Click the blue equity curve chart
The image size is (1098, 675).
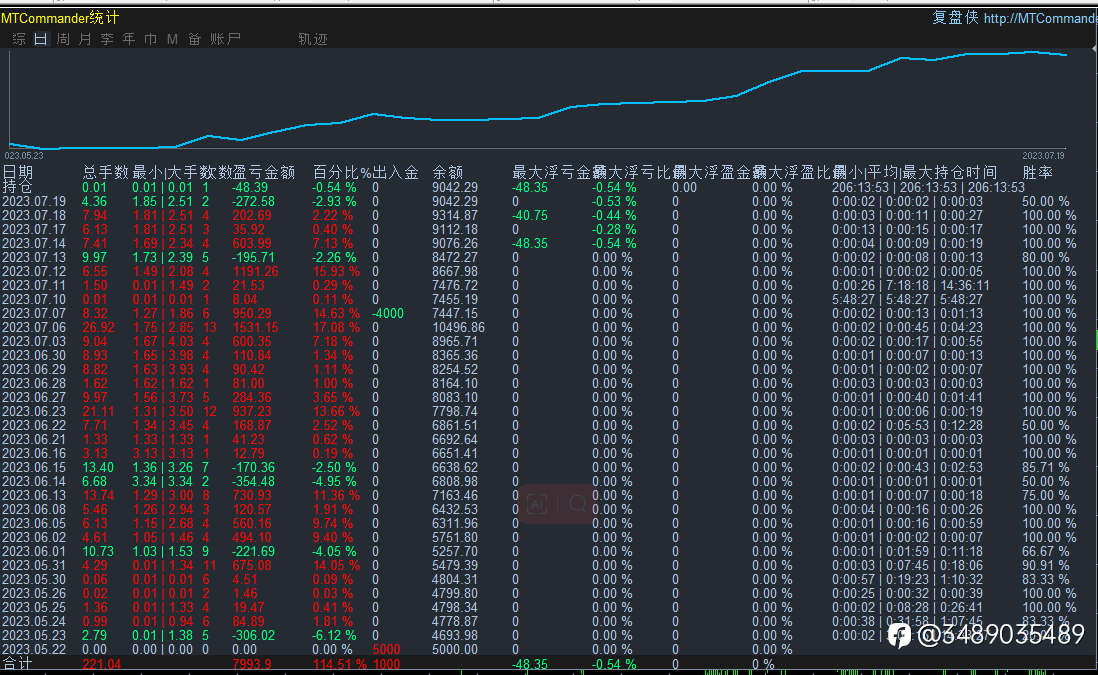coord(538,99)
